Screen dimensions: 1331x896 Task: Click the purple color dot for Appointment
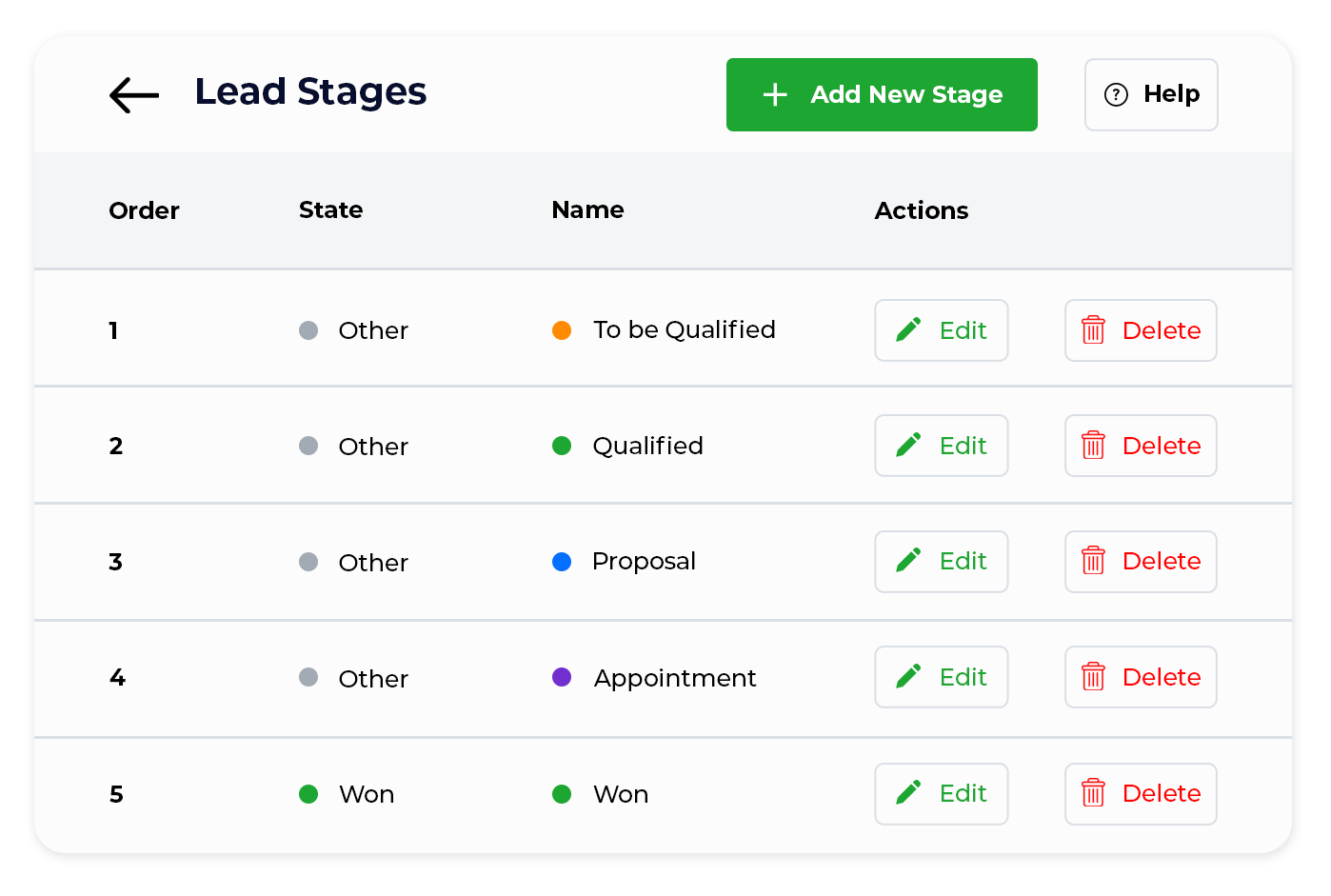point(562,677)
